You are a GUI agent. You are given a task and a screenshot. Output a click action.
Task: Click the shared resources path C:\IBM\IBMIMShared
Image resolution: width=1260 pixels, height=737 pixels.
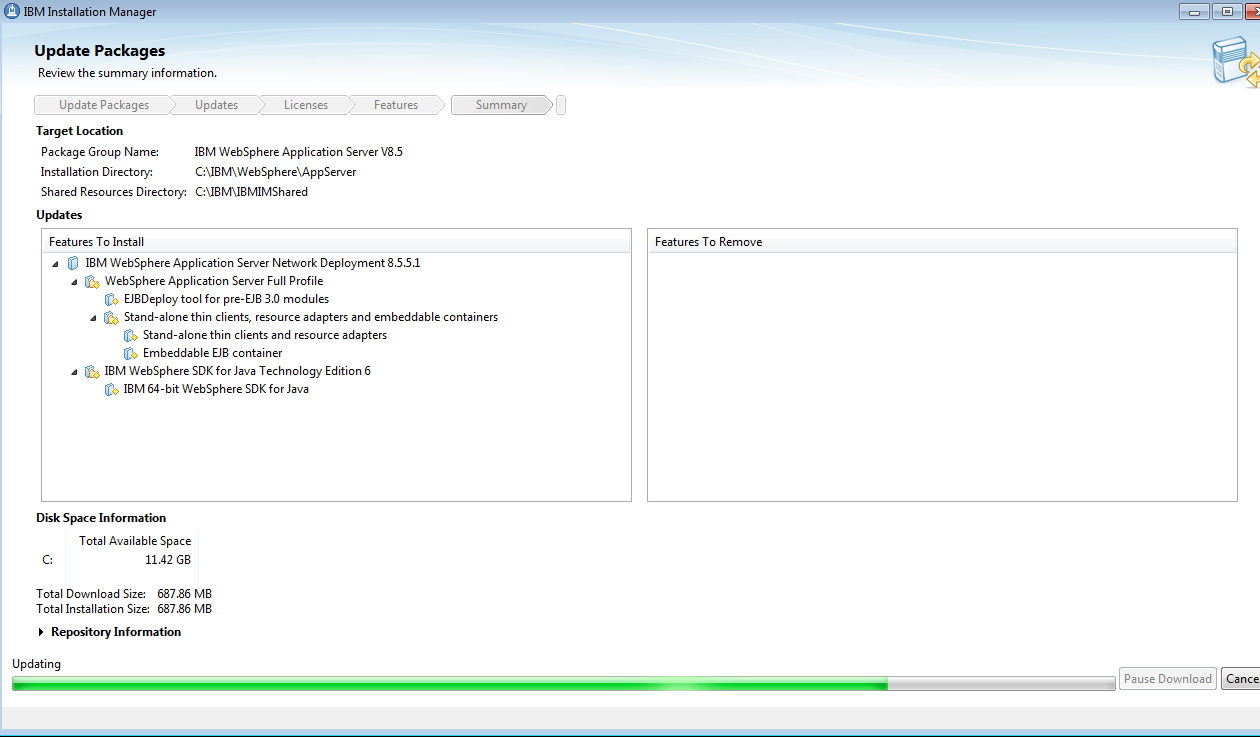251,192
